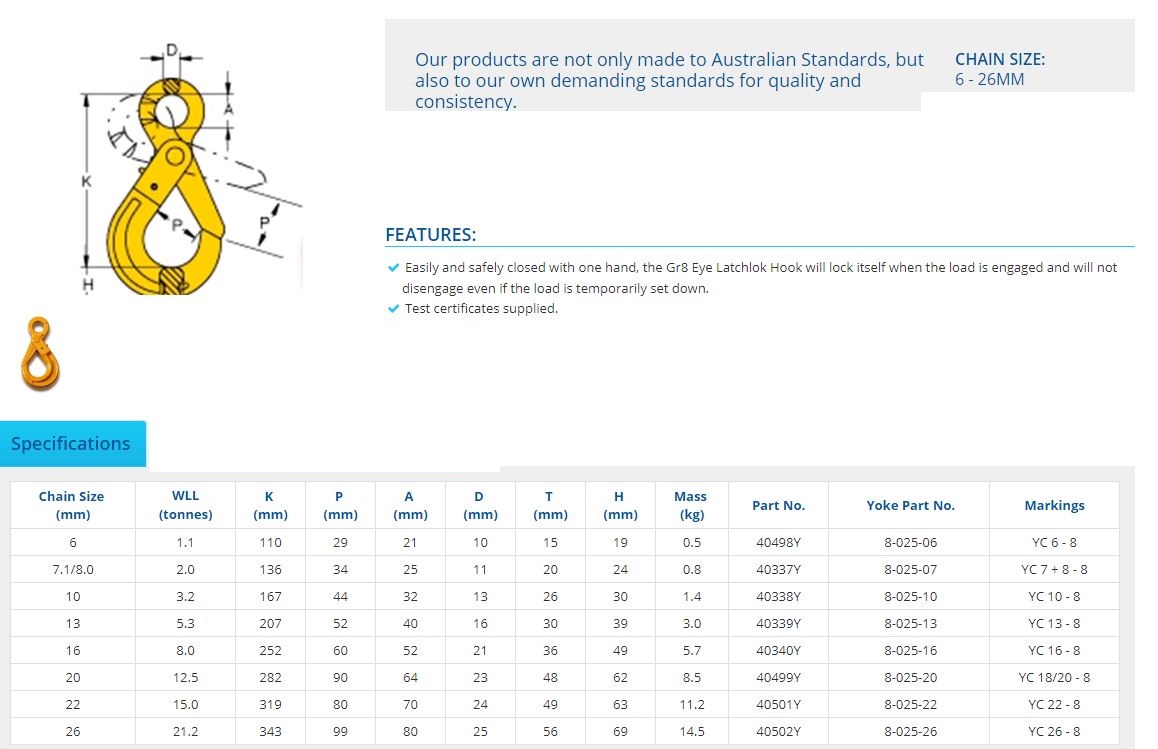This screenshot has width=1158, height=749.
Task: Click the FEATURES: heading
Action: point(431,235)
